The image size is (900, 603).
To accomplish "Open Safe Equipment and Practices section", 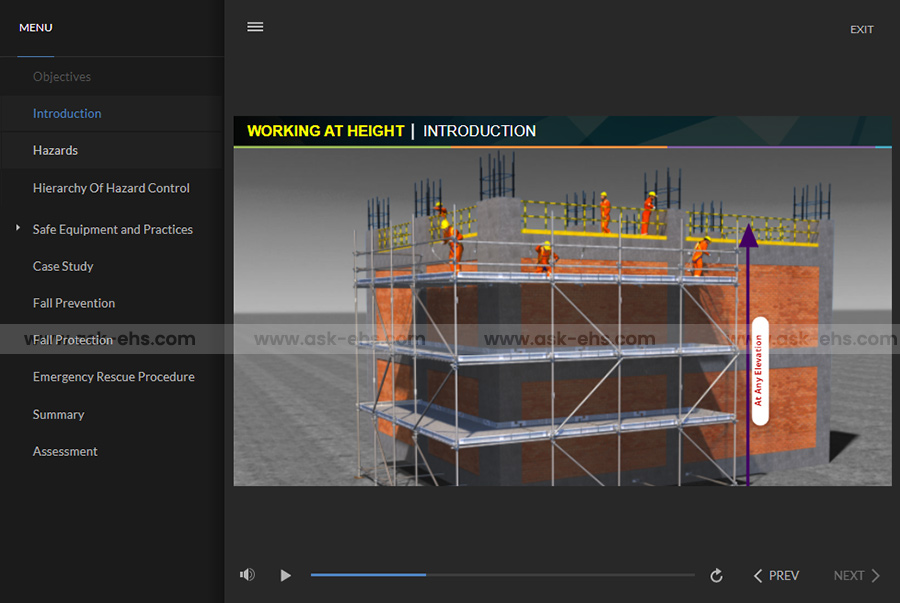I will pos(113,230).
